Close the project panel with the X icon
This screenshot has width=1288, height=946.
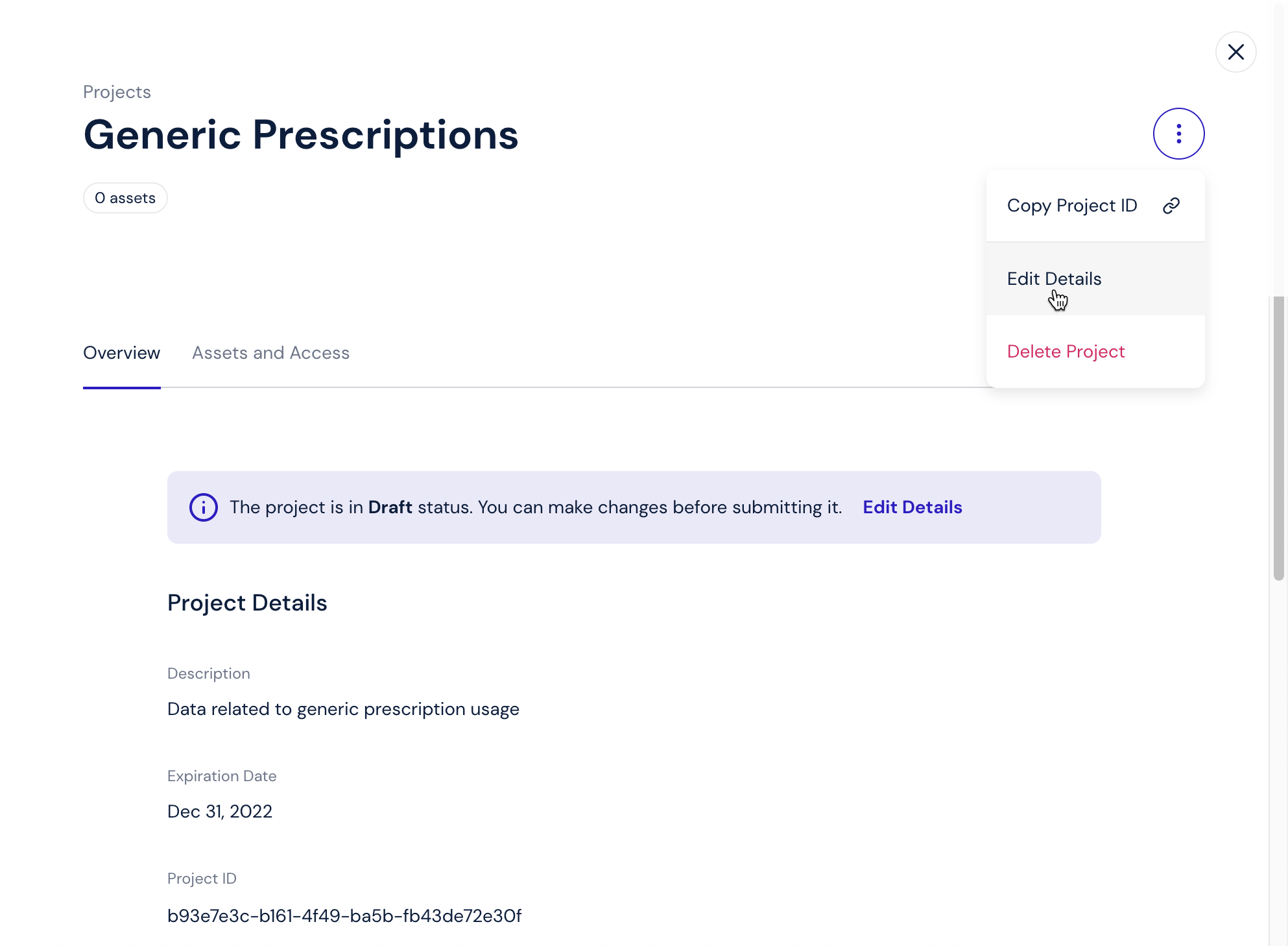(x=1235, y=52)
